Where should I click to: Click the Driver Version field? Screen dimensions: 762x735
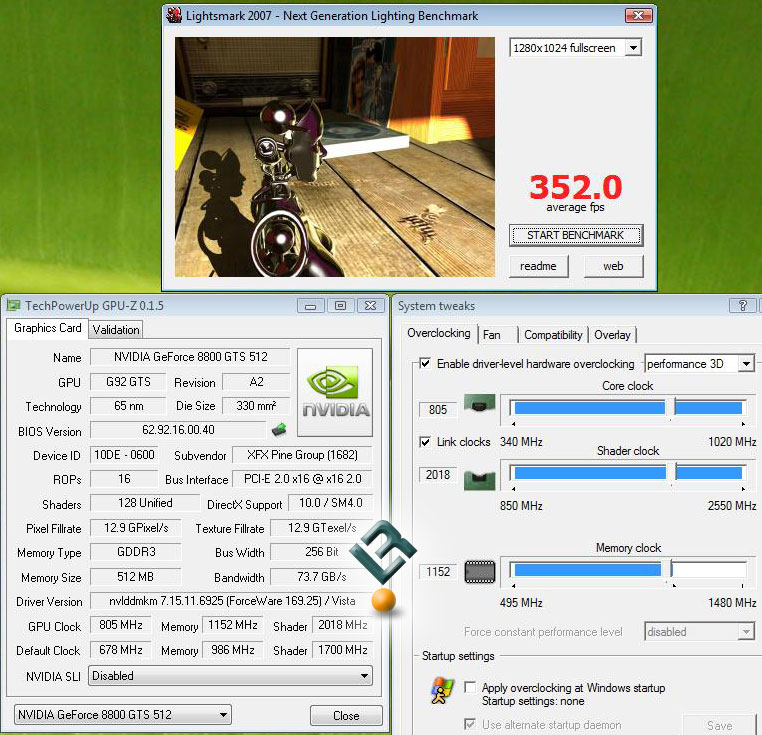(232, 601)
